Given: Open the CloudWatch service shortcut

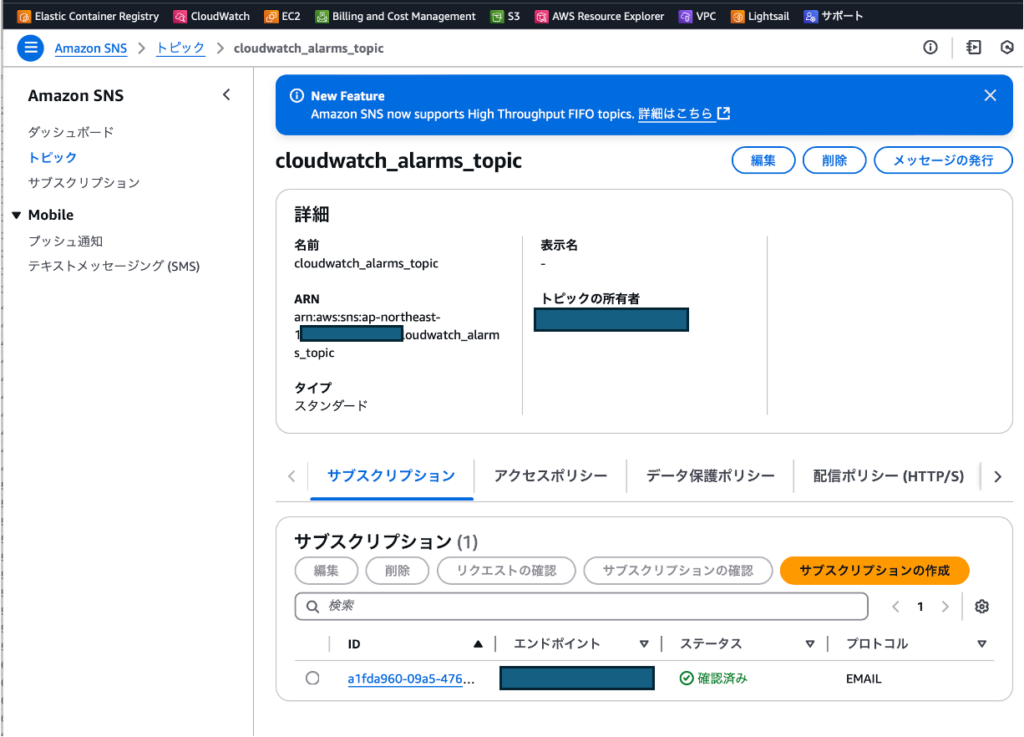Looking at the screenshot, I should [x=212, y=16].
